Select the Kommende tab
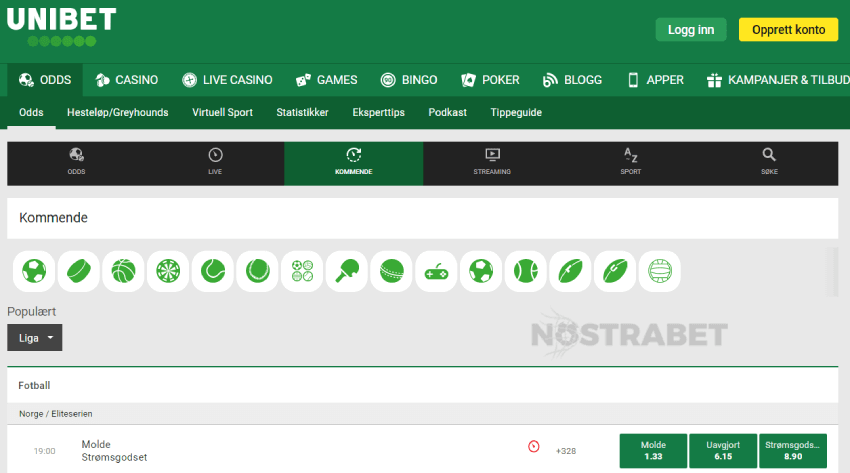 pyautogui.click(x=353, y=163)
